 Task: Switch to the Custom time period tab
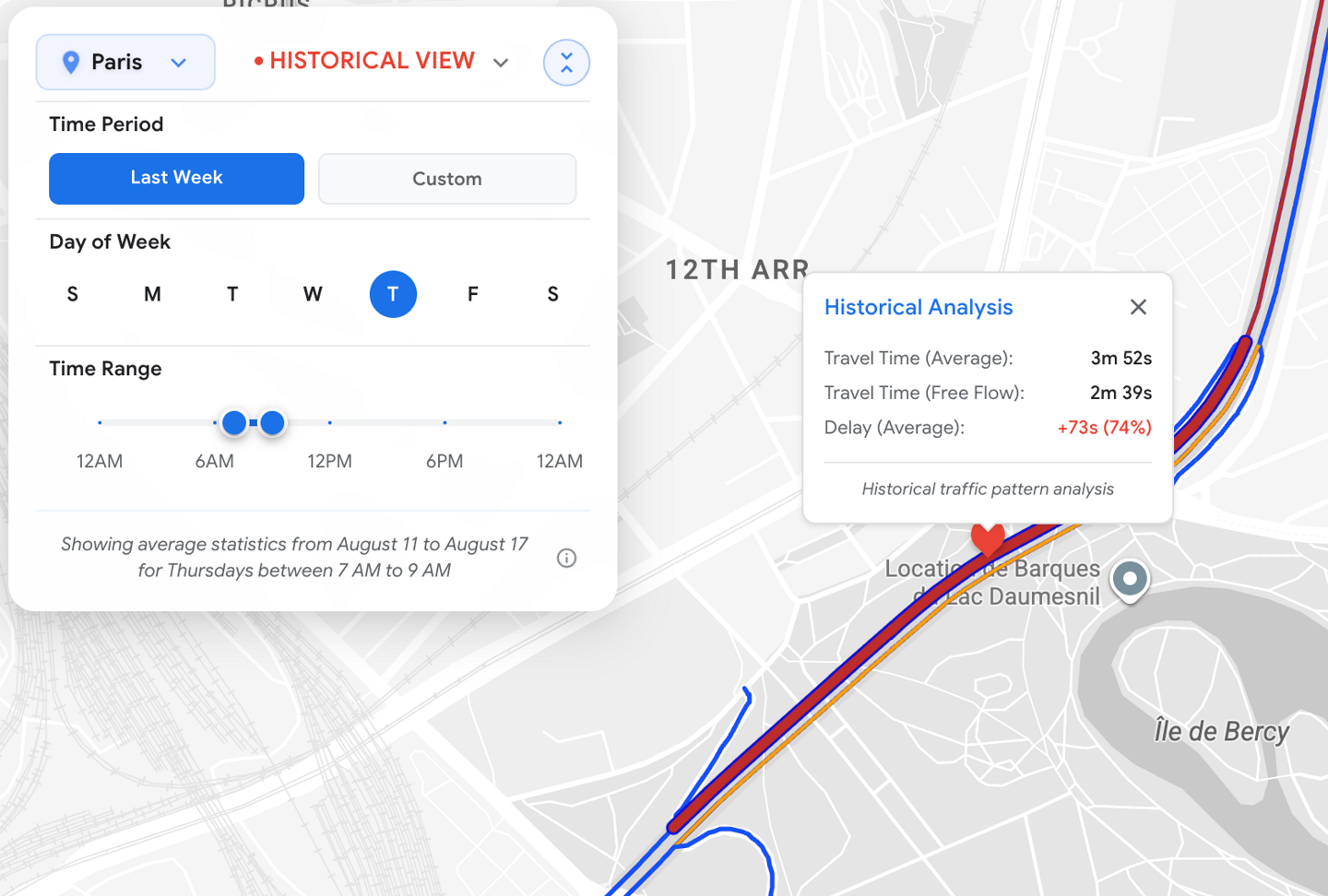(447, 178)
